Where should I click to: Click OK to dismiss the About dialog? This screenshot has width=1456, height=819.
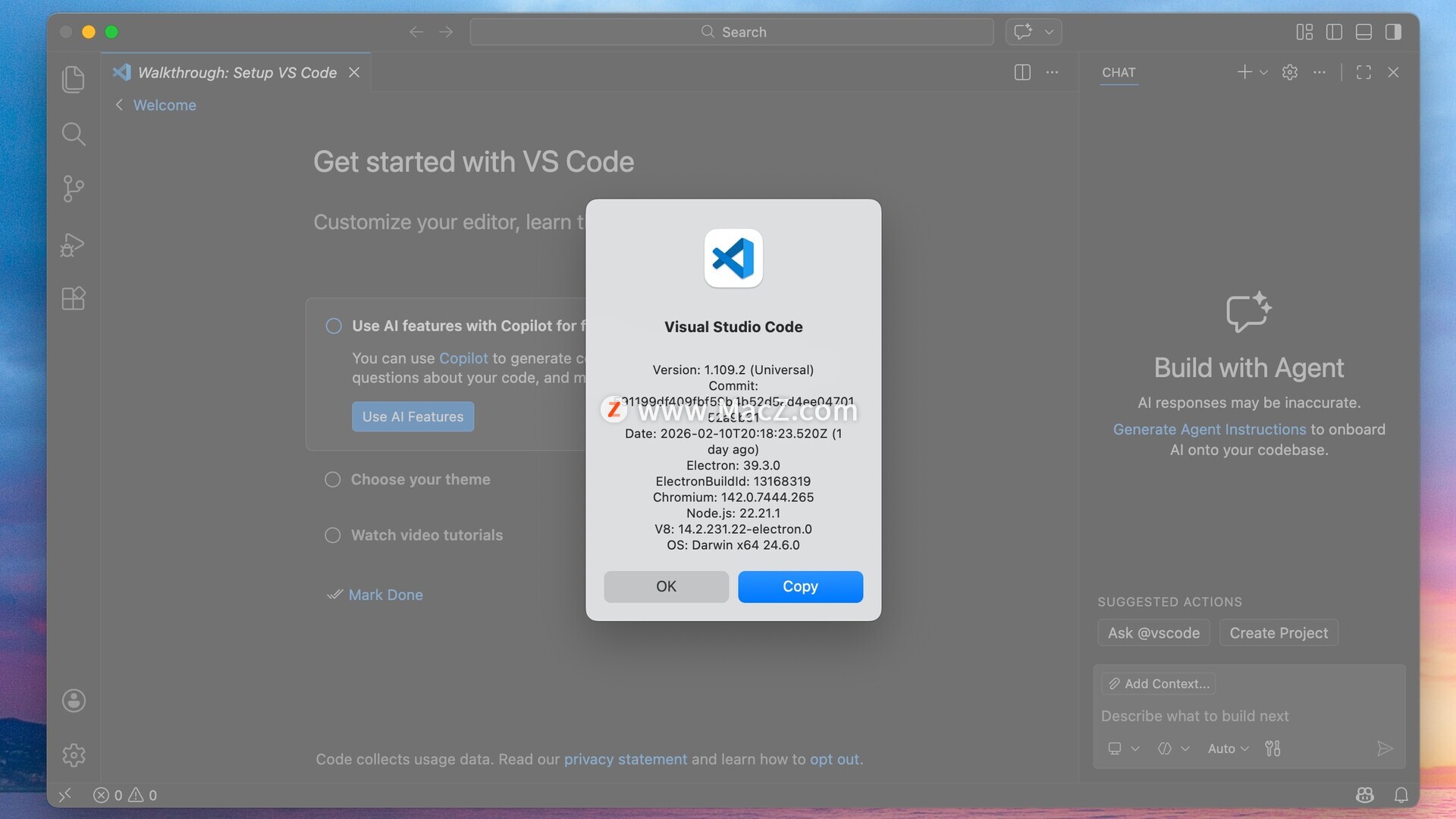[666, 586]
